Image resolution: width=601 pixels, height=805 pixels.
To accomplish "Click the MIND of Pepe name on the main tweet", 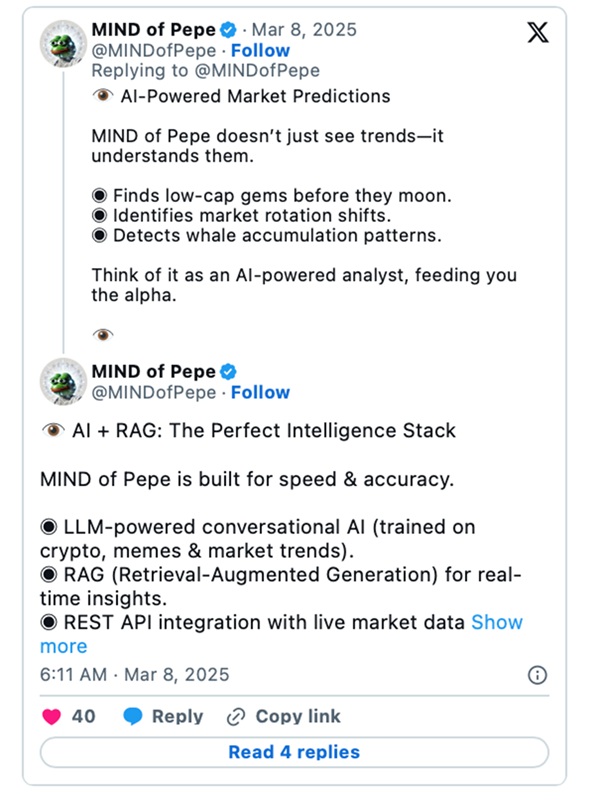I will 153,371.
